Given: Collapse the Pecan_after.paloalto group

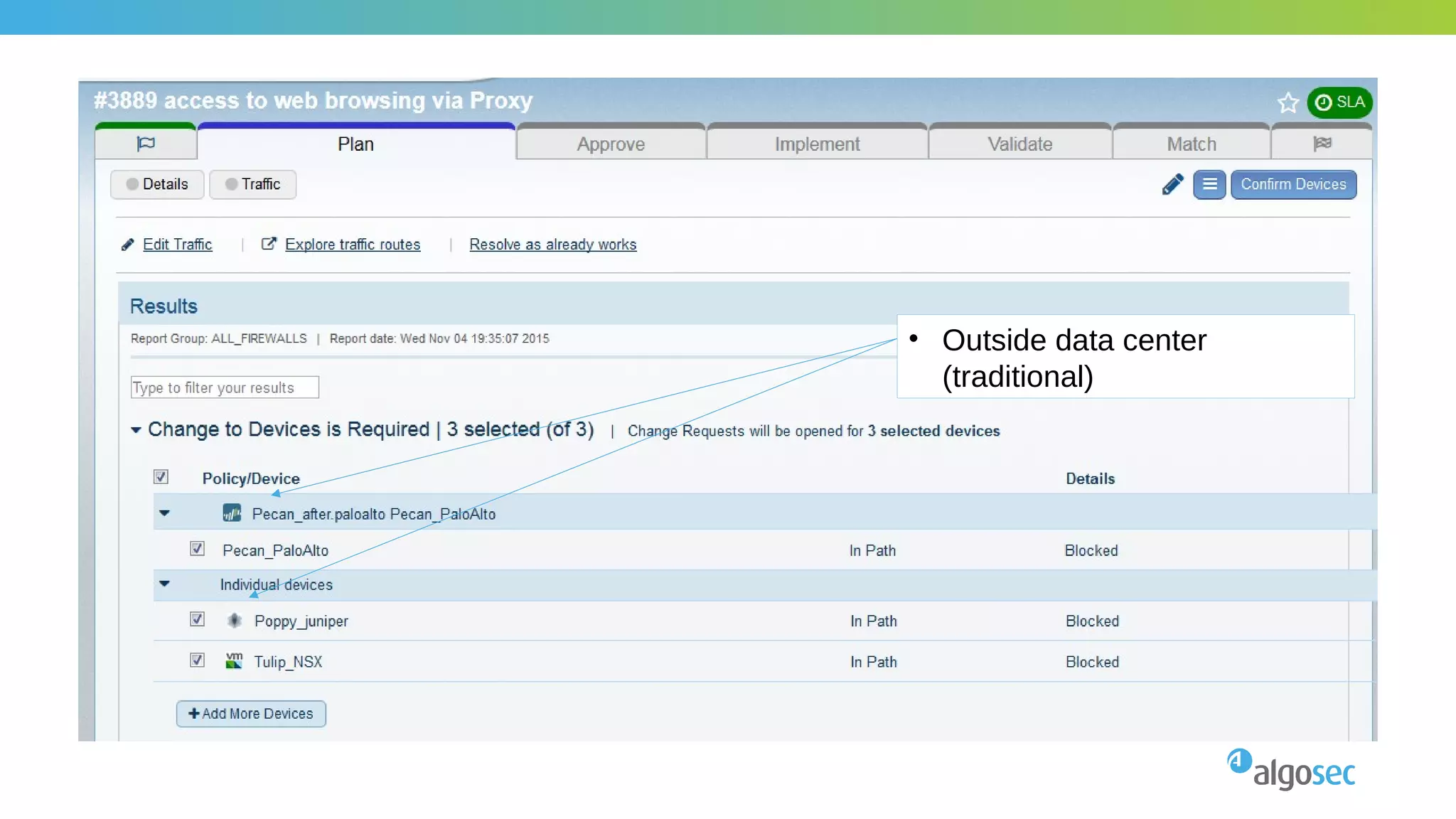Looking at the screenshot, I should (x=165, y=513).
